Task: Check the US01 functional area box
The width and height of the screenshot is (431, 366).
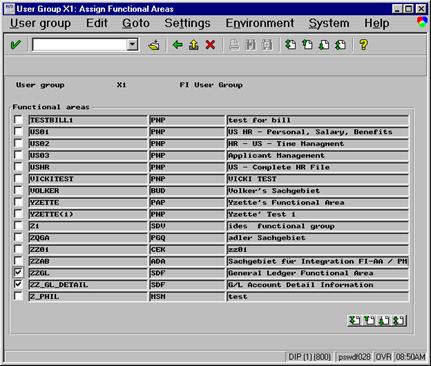Action: click(18, 131)
